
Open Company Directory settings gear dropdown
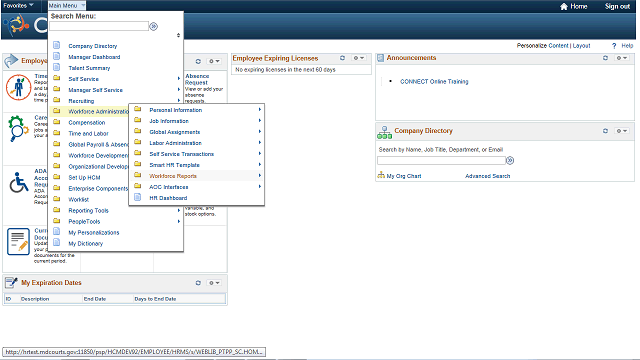(x=622, y=131)
